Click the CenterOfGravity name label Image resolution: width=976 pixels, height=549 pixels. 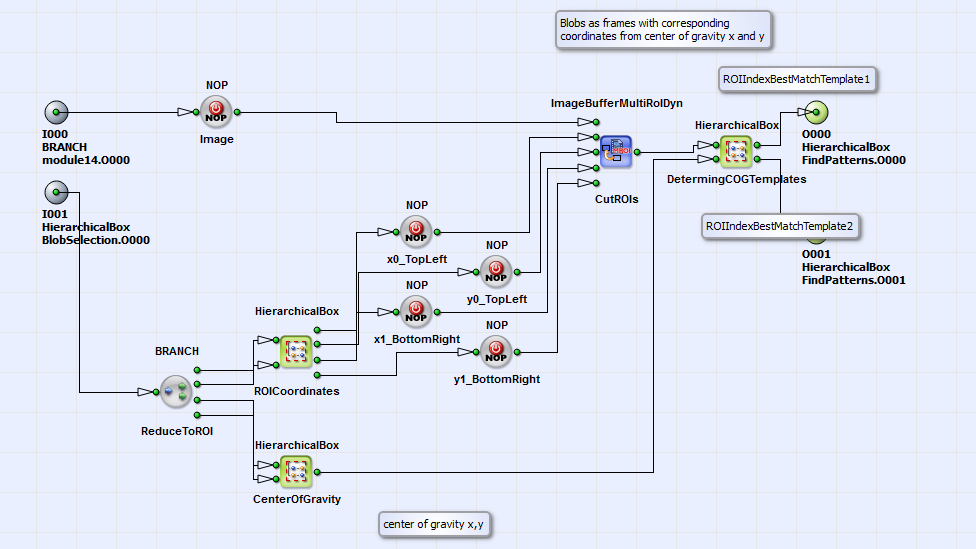point(296,499)
